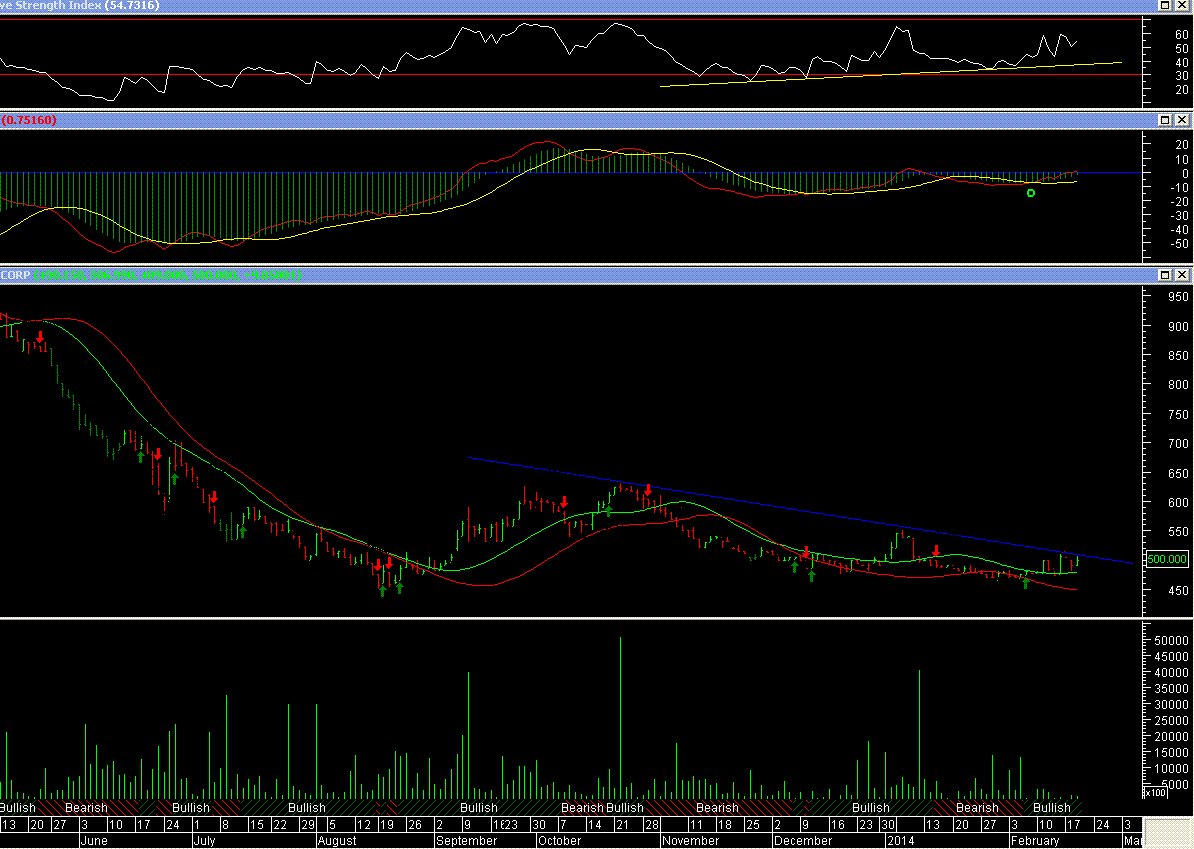Click the green buy arrow in early February

click(1025, 583)
